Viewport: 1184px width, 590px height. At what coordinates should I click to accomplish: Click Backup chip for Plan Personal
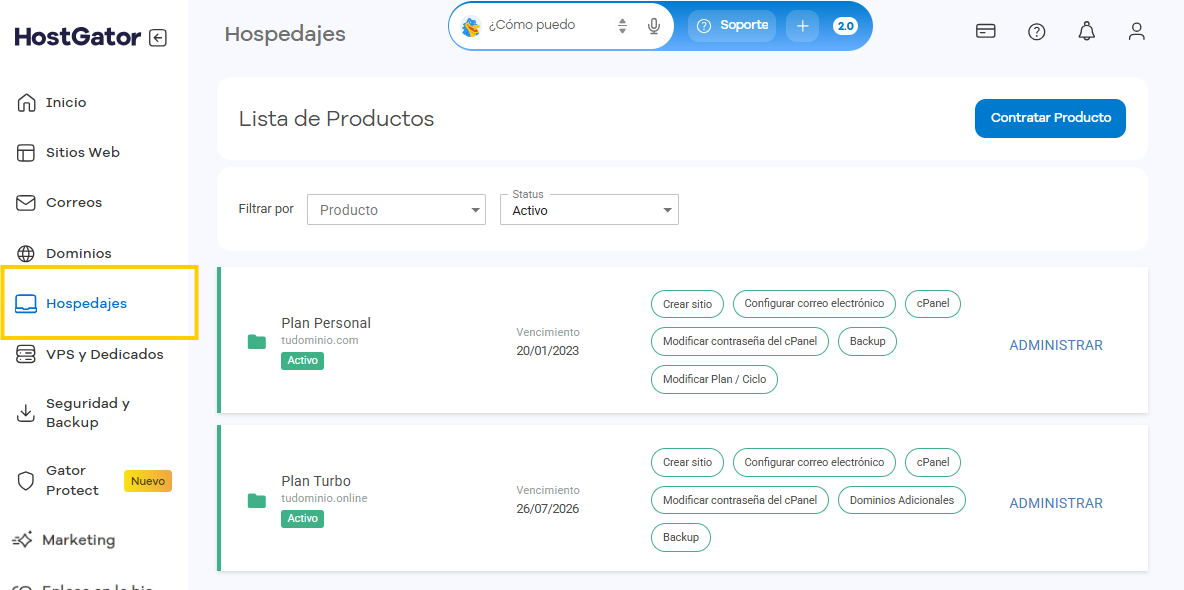coord(867,341)
